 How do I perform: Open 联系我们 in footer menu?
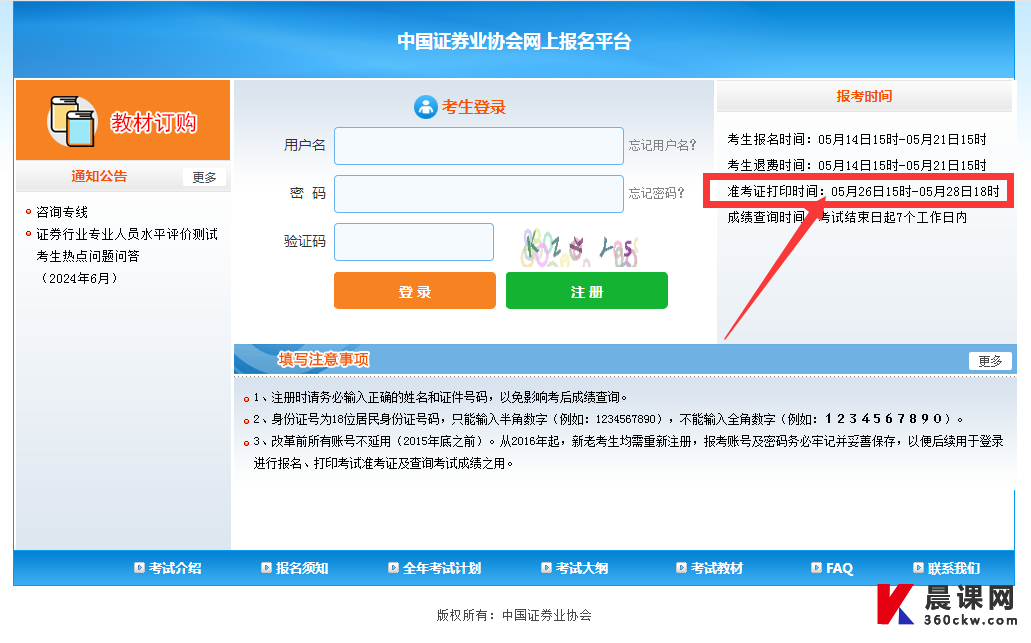[954, 568]
